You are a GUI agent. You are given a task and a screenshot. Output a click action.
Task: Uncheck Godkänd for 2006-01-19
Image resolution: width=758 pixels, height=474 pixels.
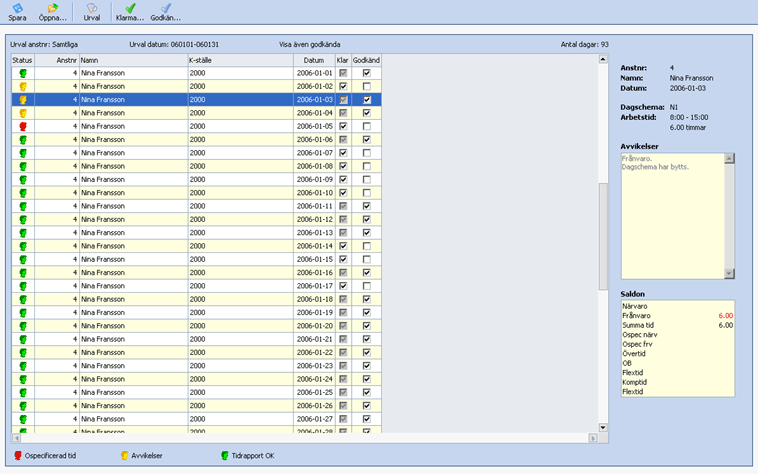point(366,313)
